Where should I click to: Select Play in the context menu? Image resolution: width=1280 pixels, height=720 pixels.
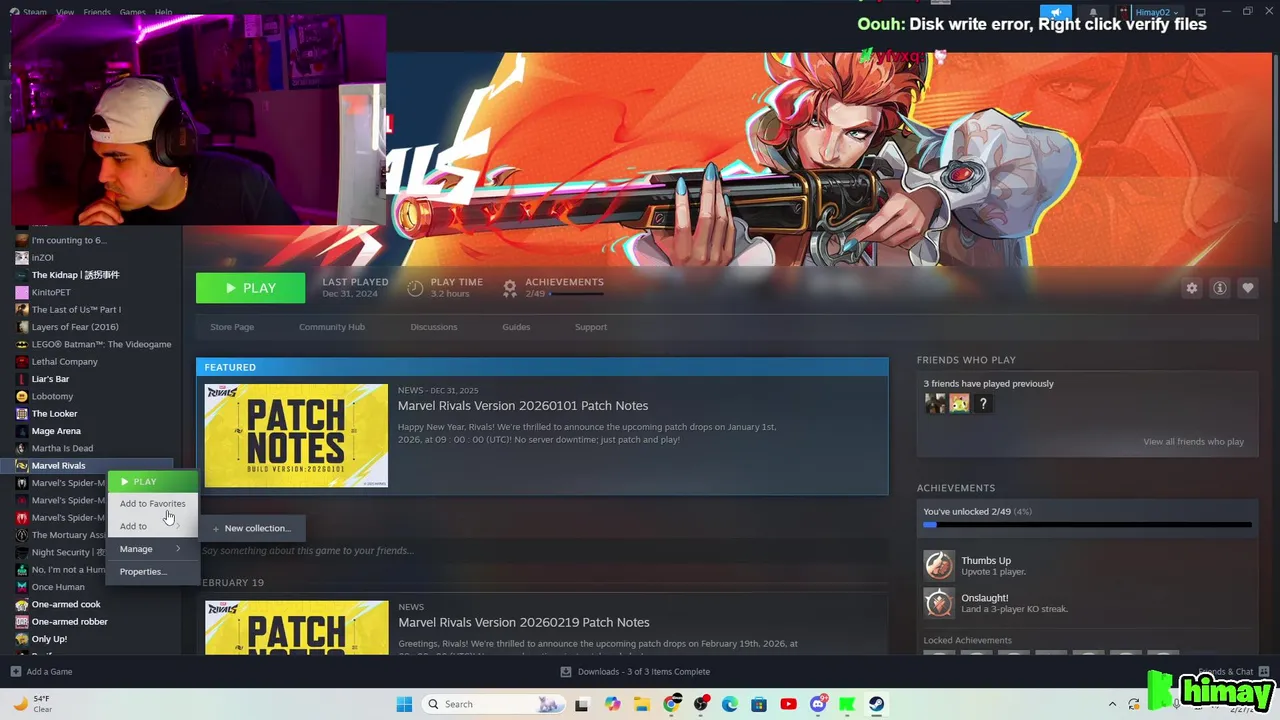pos(151,482)
